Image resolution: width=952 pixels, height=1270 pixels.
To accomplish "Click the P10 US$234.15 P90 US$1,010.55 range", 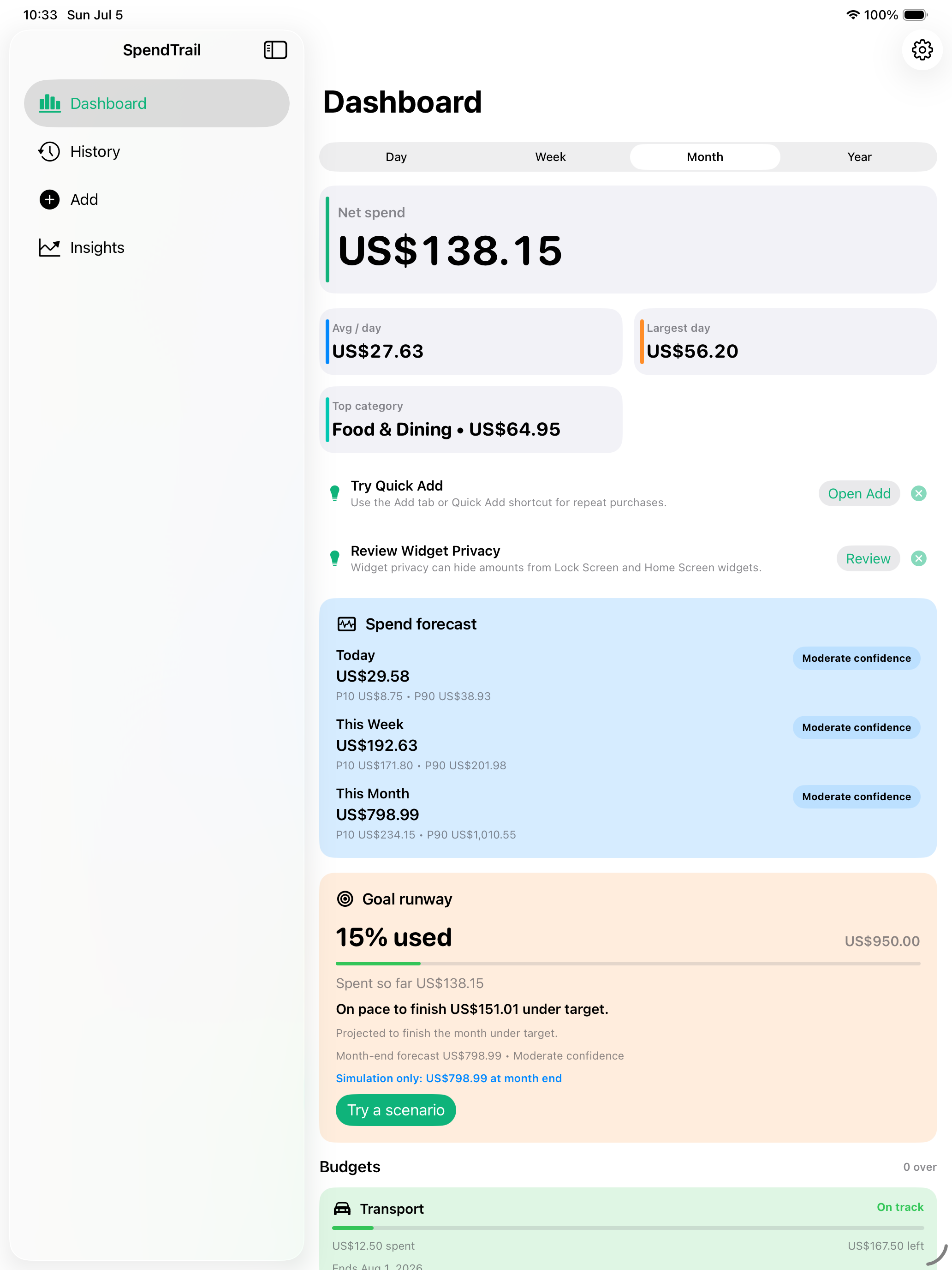I will (x=426, y=835).
